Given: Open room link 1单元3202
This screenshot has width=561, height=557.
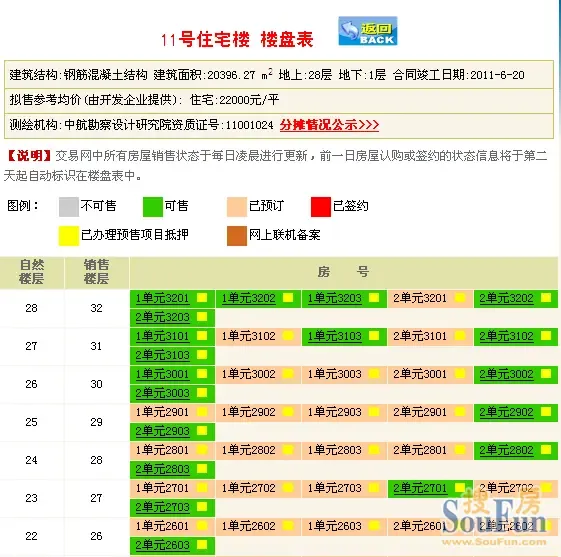Looking at the screenshot, I should pos(248,298).
